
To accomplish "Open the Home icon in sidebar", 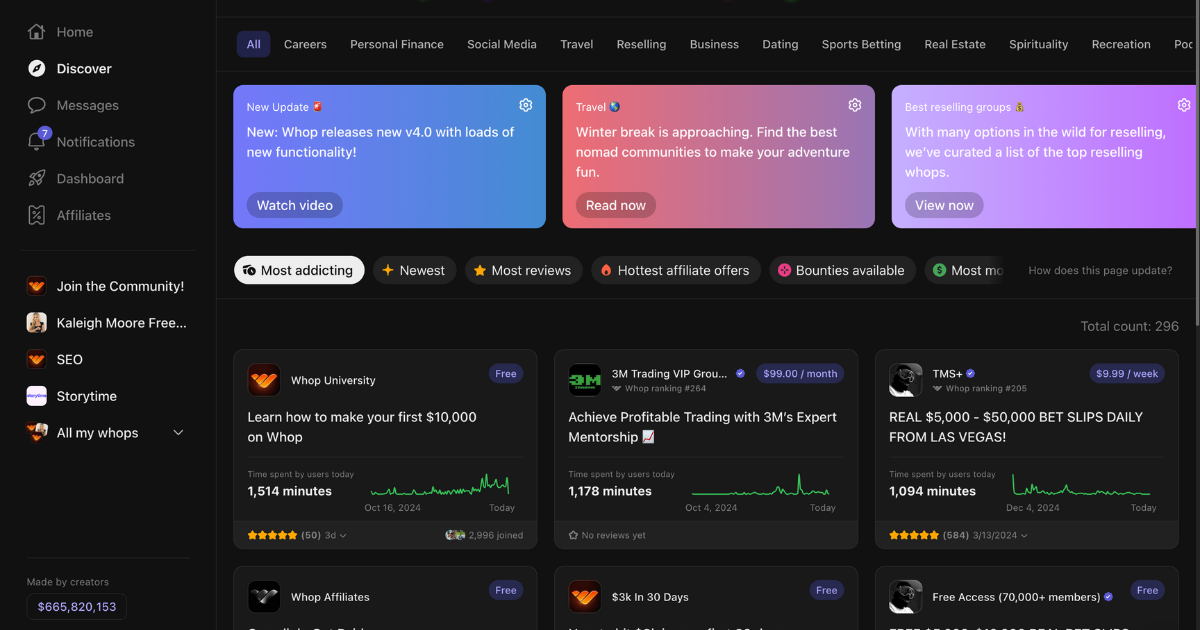I will tap(37, 32).
